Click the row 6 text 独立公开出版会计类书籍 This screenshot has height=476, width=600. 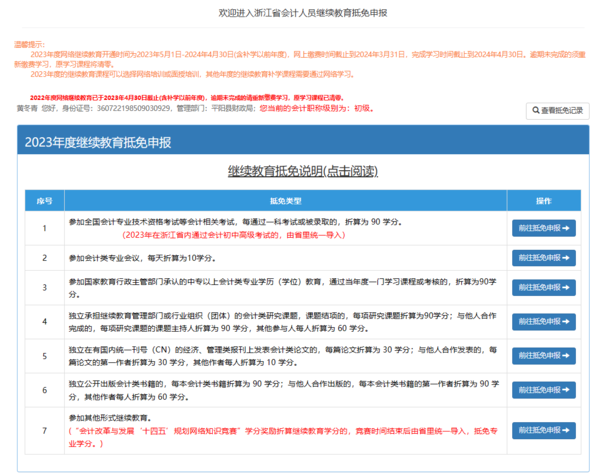(284, 390)
